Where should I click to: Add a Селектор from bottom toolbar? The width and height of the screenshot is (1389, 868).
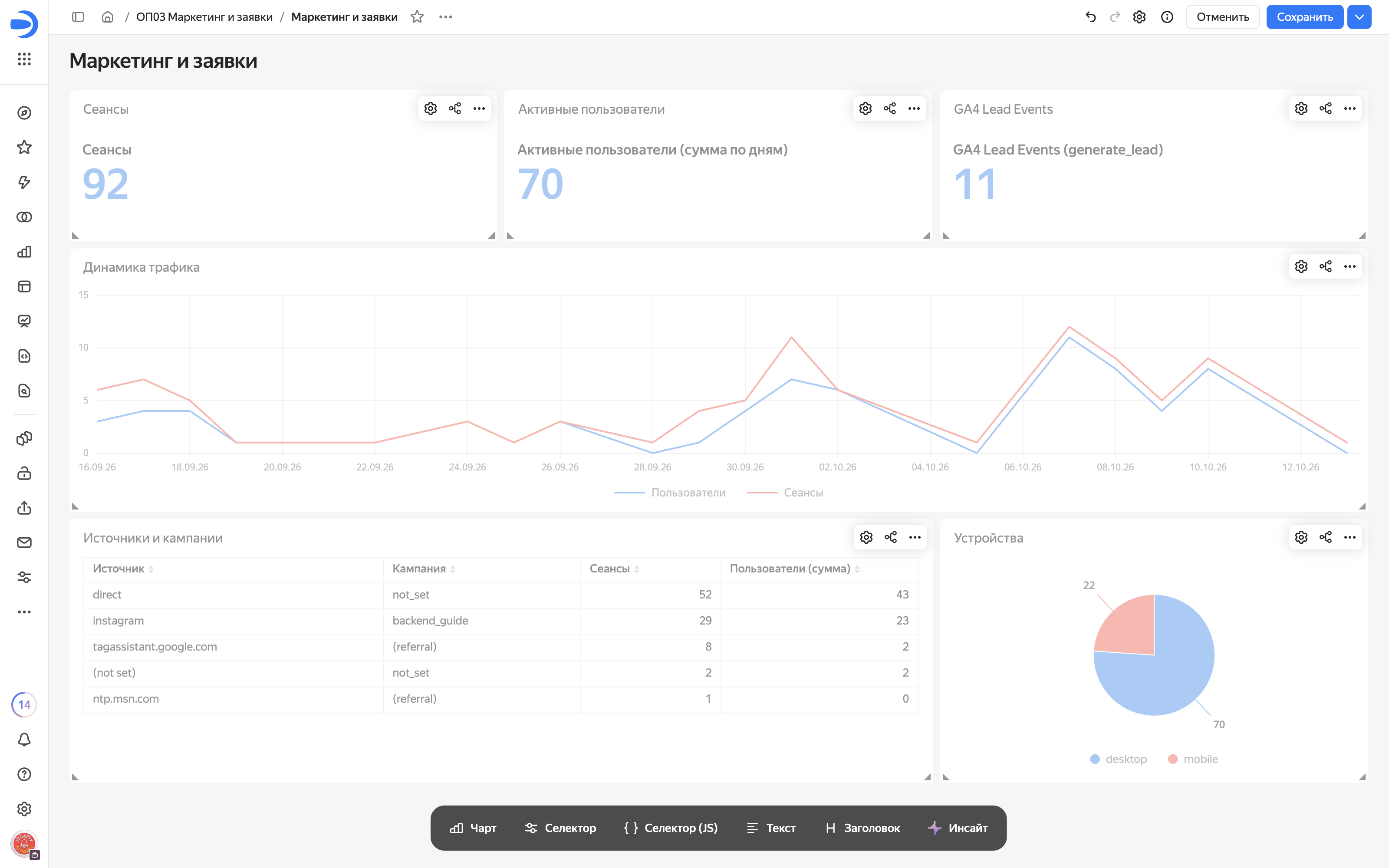pyautogui.click(x=560, y=828)
